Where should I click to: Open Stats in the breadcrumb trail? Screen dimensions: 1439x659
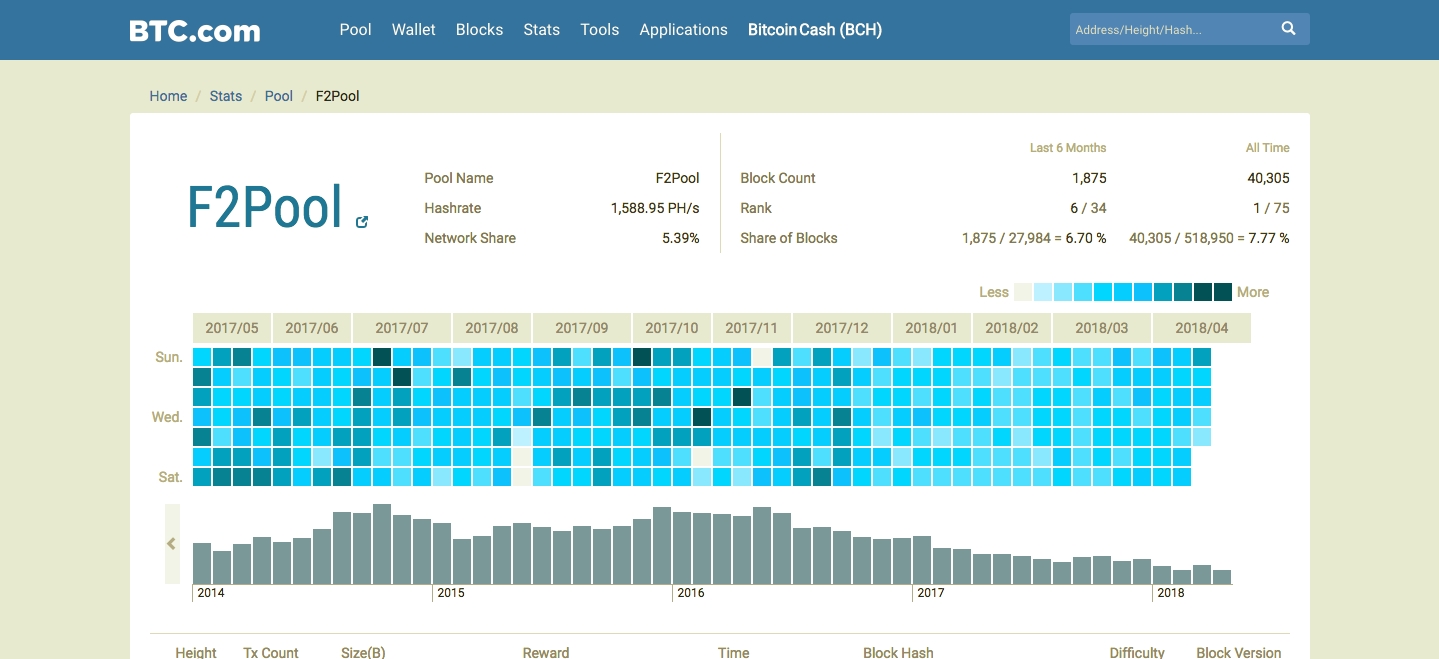coord(226,96)
